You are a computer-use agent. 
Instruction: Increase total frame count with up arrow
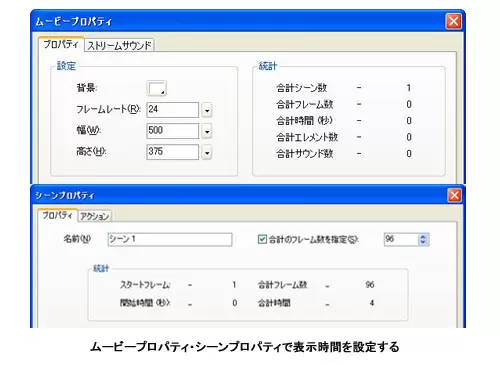pos(423,236)
